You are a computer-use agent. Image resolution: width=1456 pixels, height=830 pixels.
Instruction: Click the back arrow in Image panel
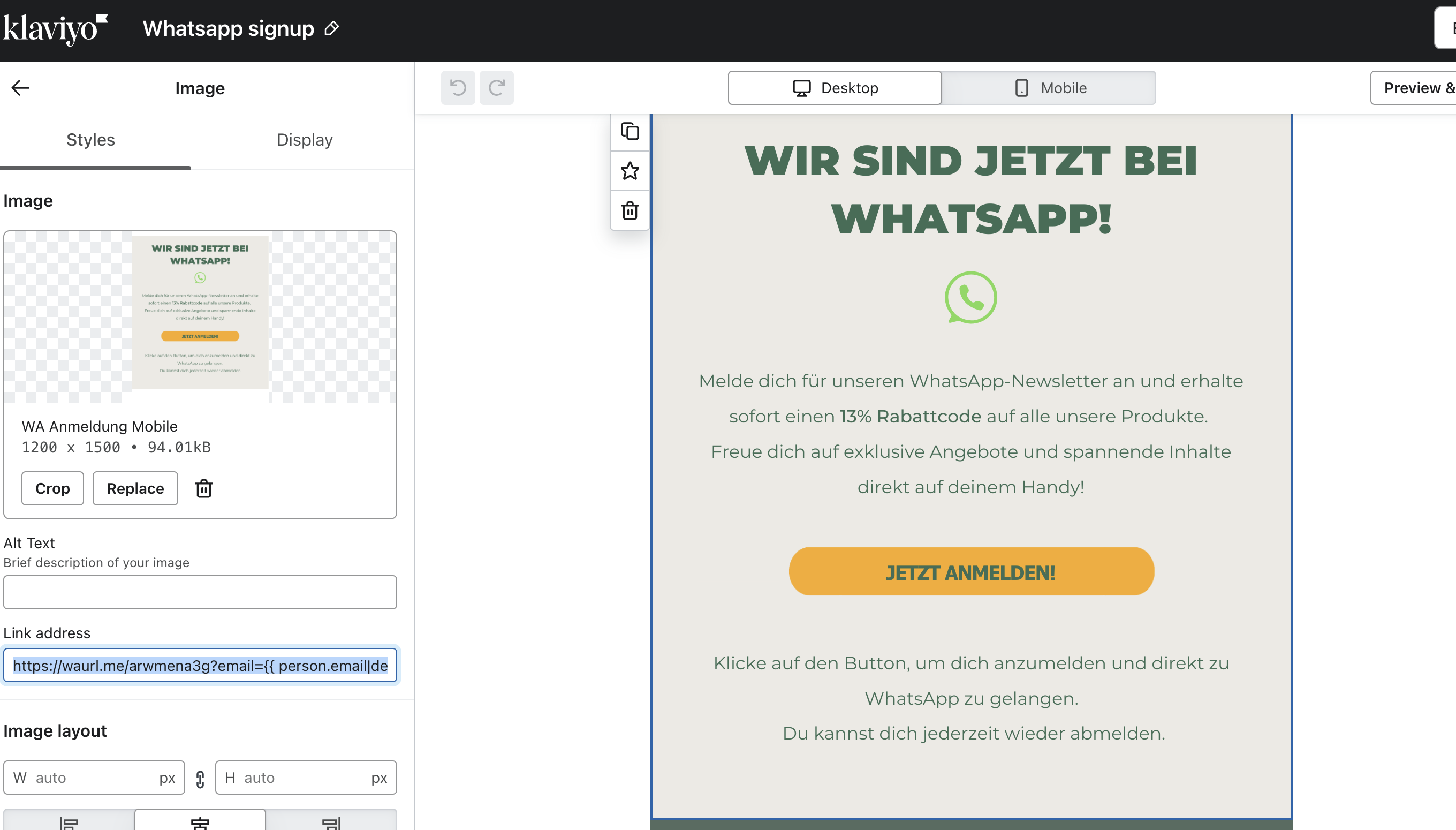[20, 88]
